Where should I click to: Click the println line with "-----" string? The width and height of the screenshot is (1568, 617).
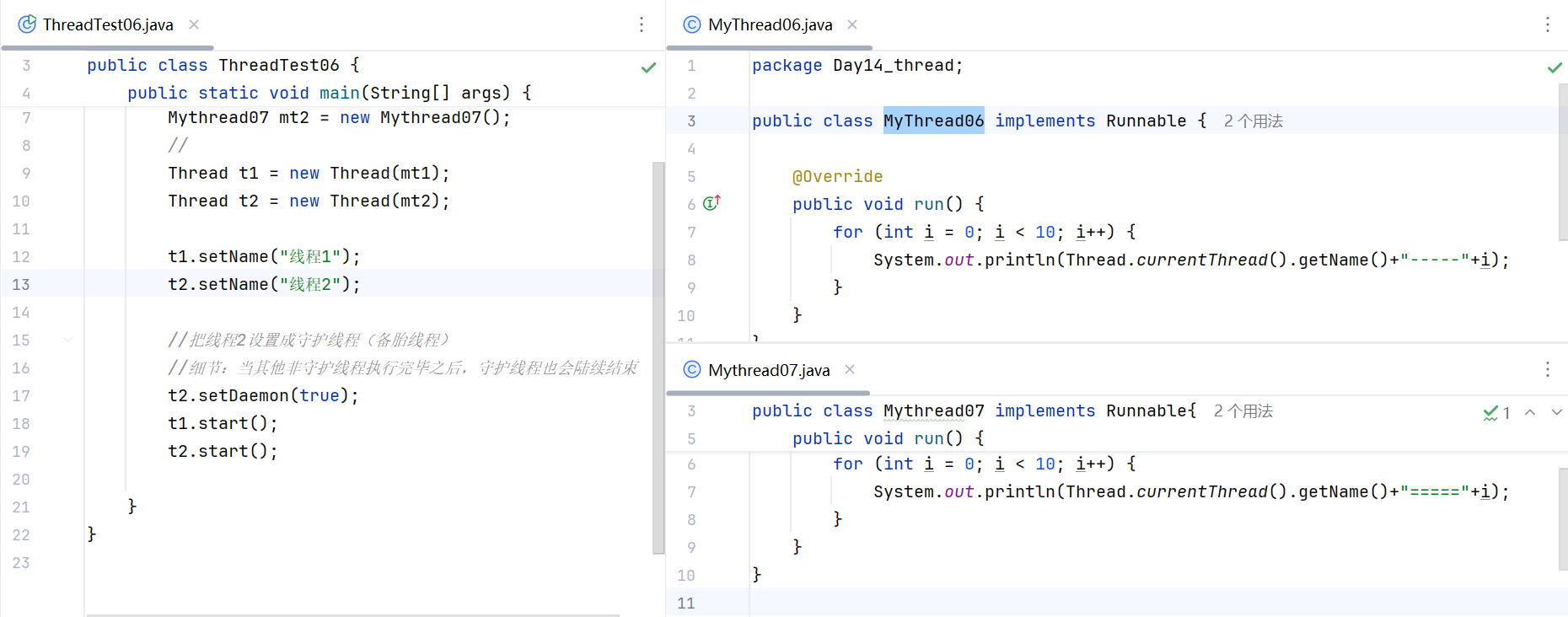(1191, 260)
